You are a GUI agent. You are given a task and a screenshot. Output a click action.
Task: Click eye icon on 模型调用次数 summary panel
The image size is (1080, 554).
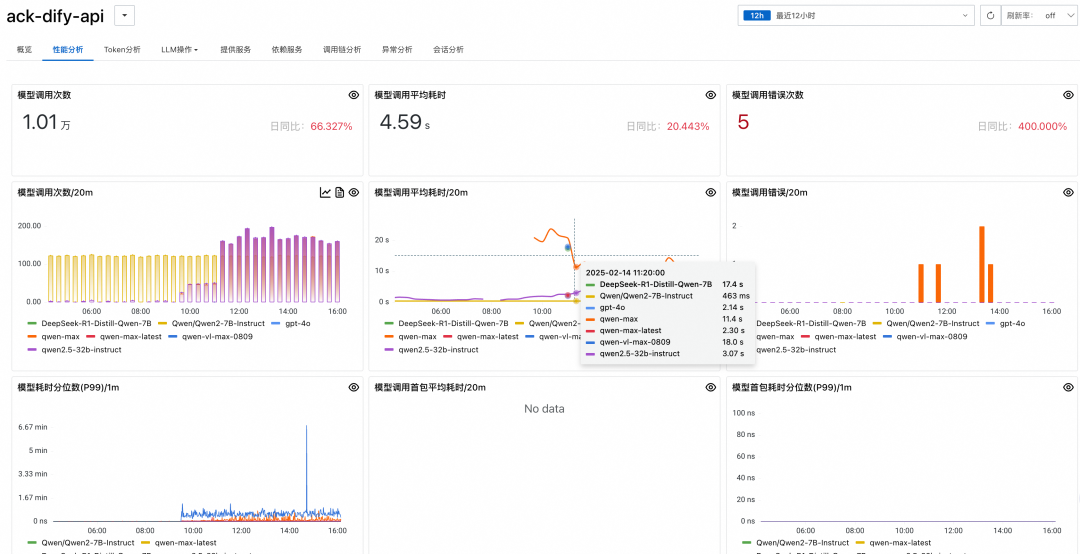click(353, 95)
